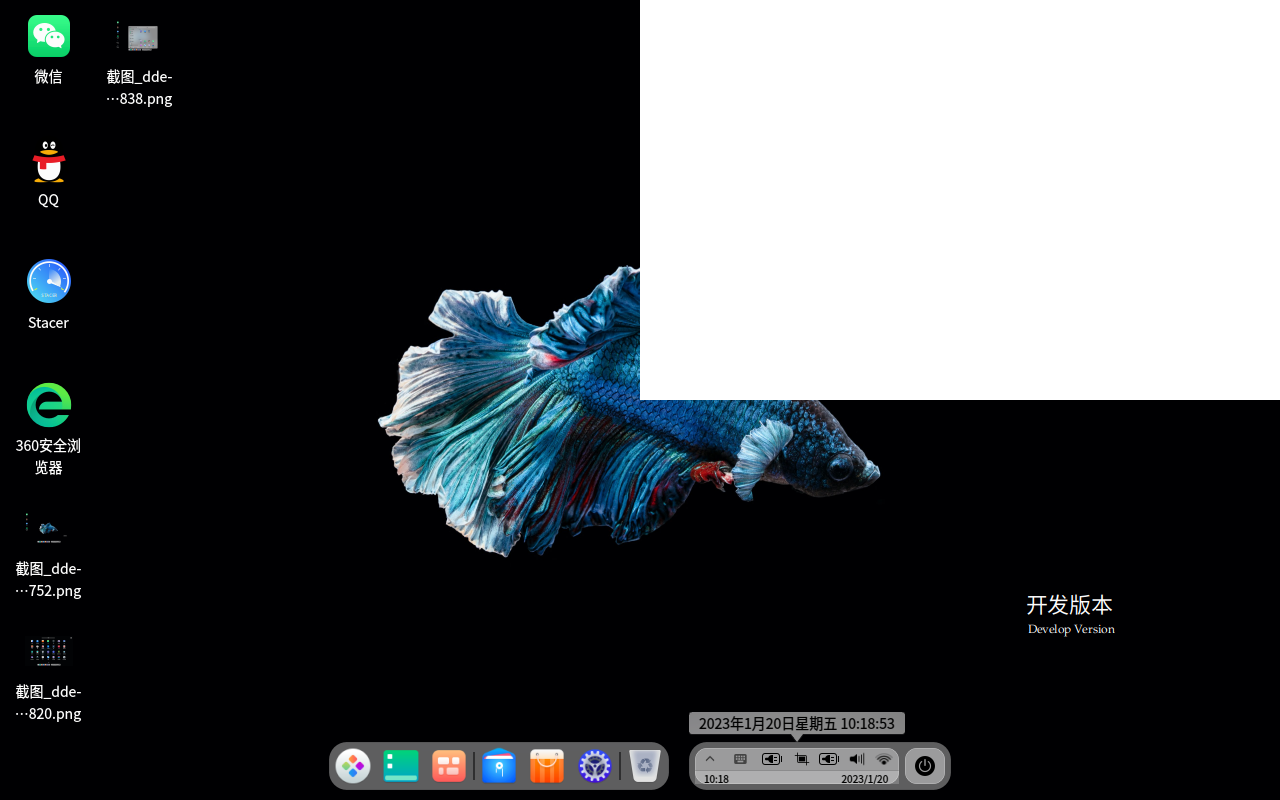This screenshot has width=1280, height=800.
Task: Open the screenshot tool icon in system tray
Action: click(x=801, y=759)
